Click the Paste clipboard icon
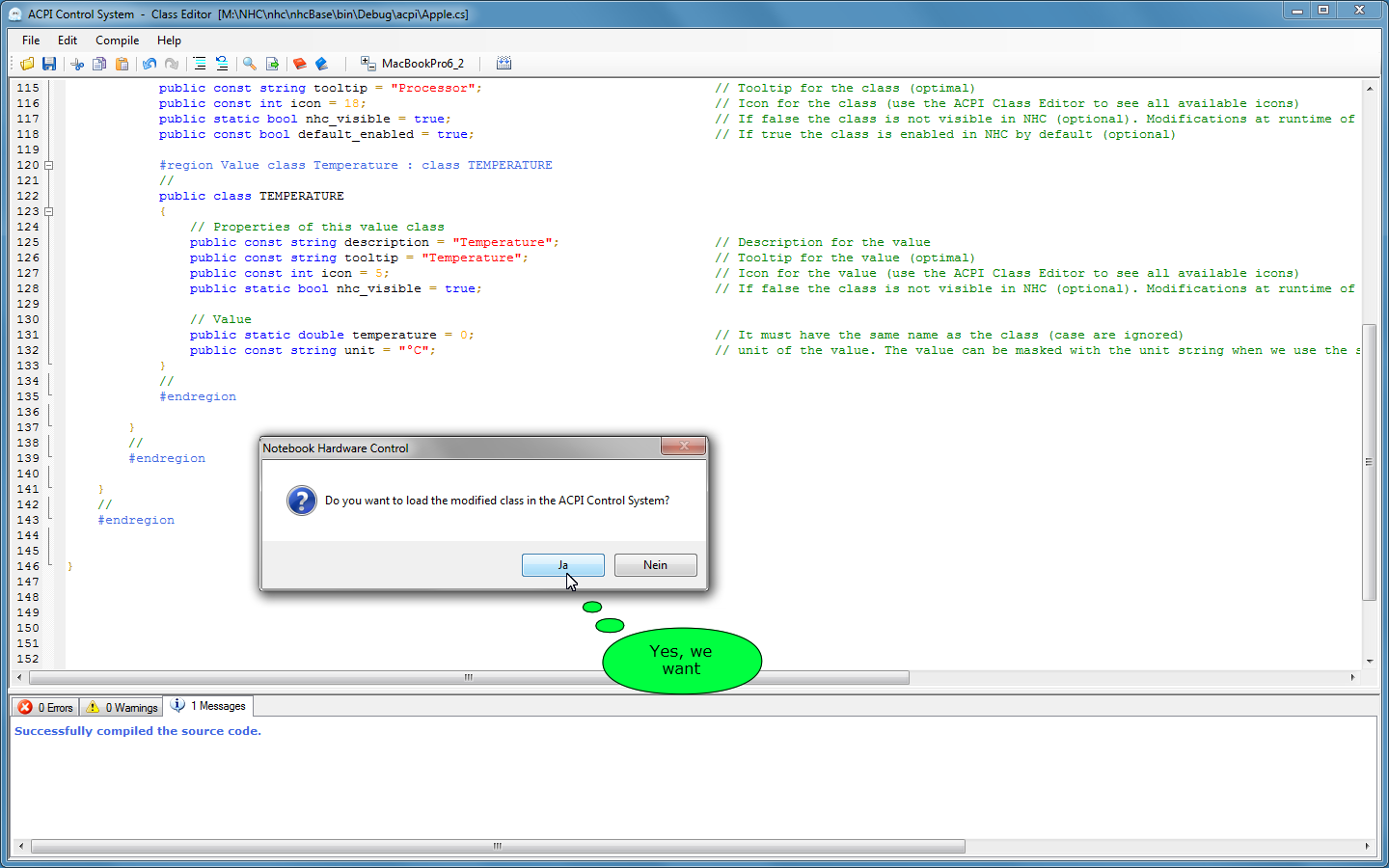Image resolution: width=1389 pixels, height=868 pixels. [122, 64]
